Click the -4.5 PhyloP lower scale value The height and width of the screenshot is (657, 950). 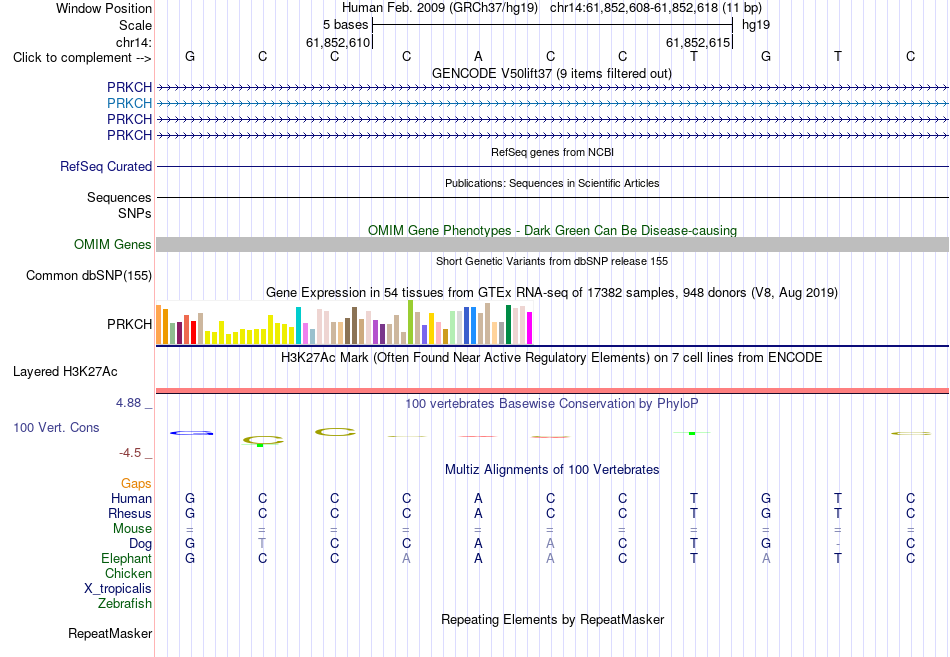[130, 453]
